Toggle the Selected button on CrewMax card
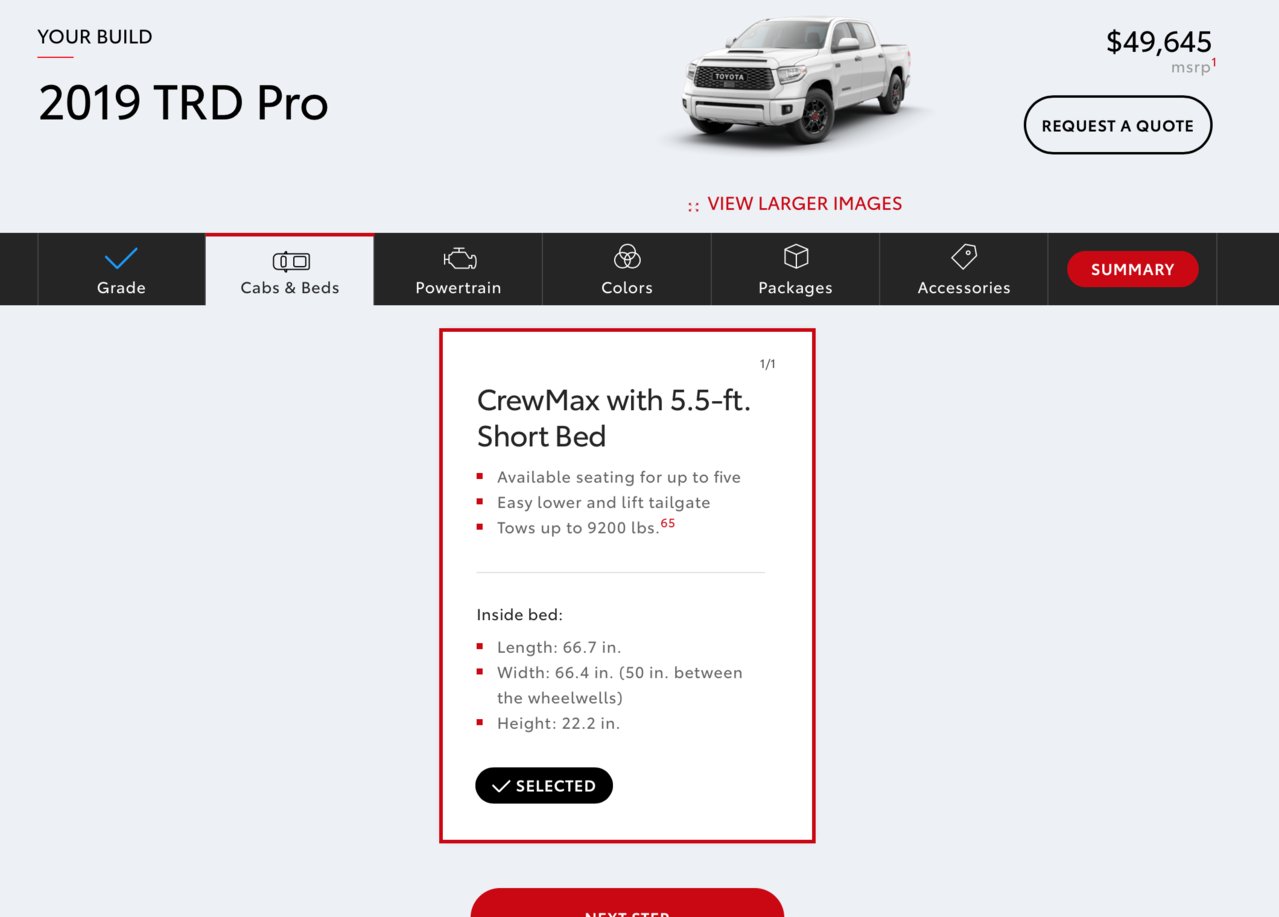This screenshot has height=917, width=1279. click(x=544, y=785)
